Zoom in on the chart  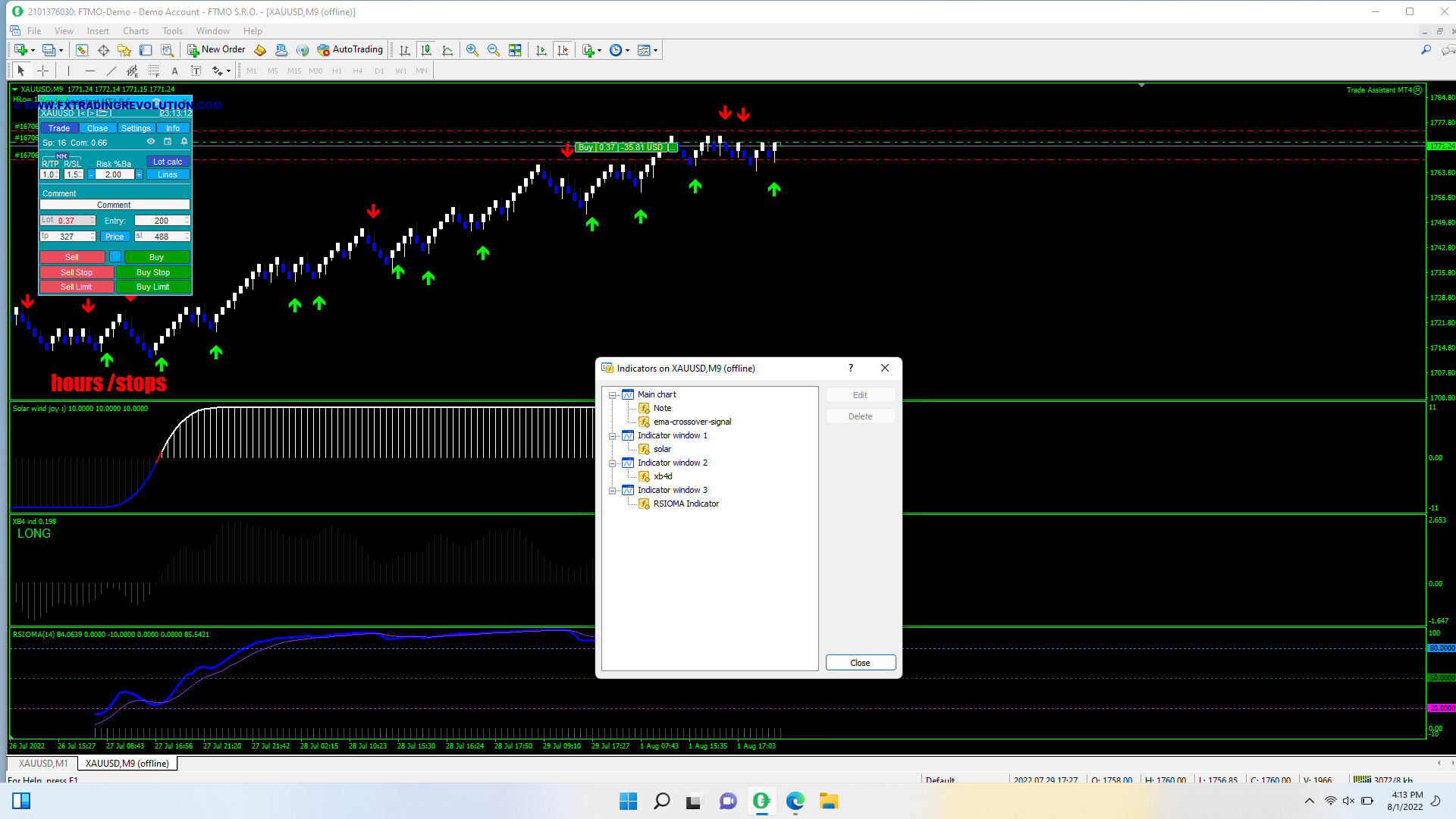tap(472, 50)
